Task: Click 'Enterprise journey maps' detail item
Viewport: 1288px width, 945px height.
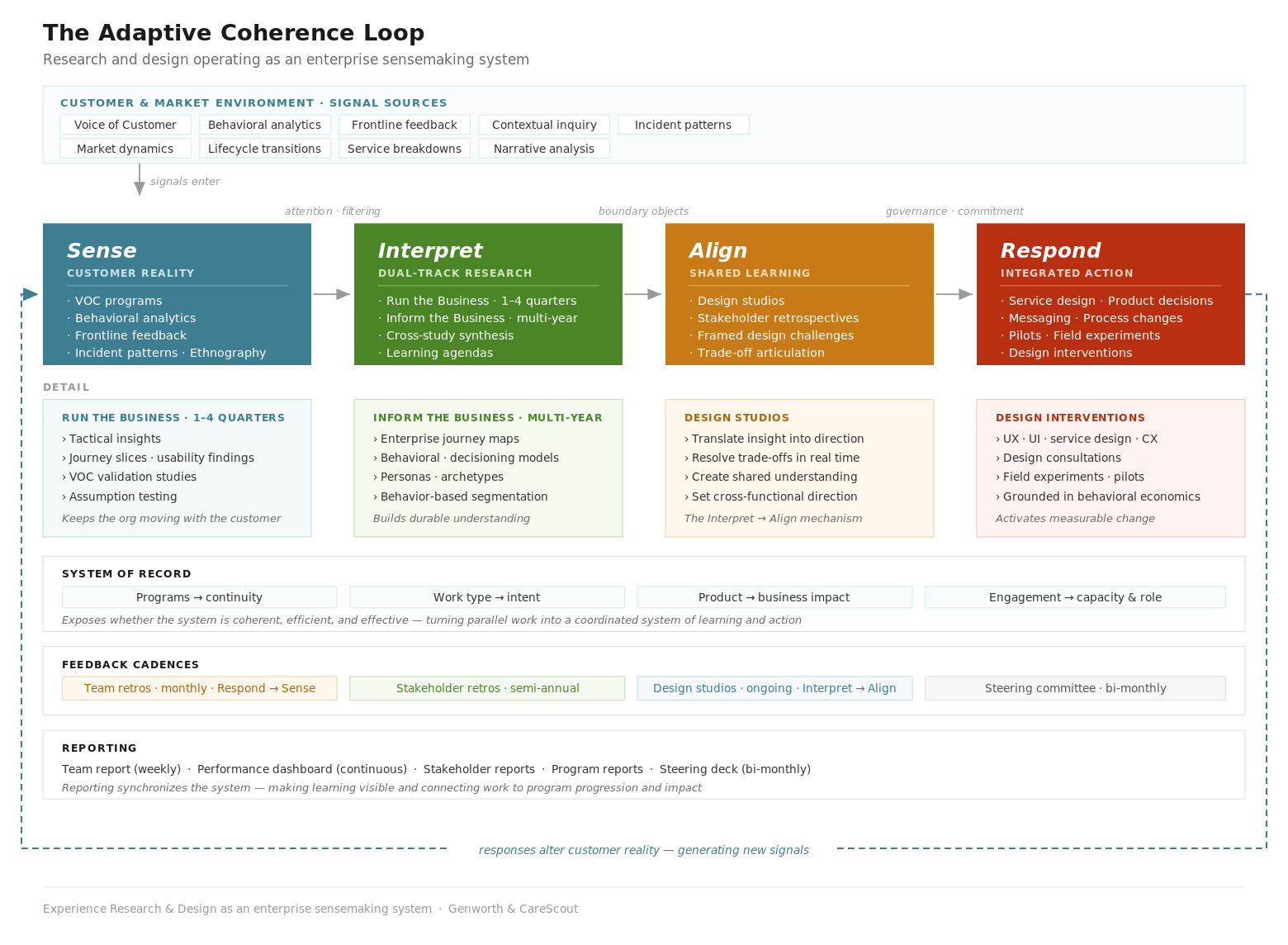Action: (x=449, y=439)
